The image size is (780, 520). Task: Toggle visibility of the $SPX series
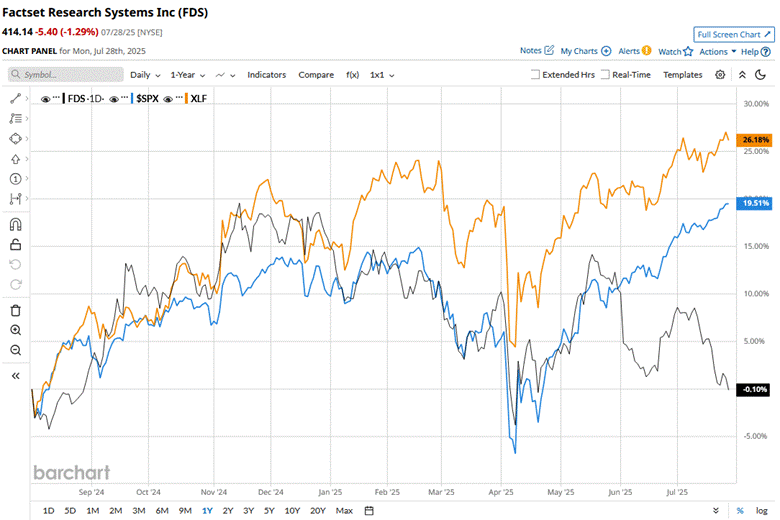[x=114, y=99]
